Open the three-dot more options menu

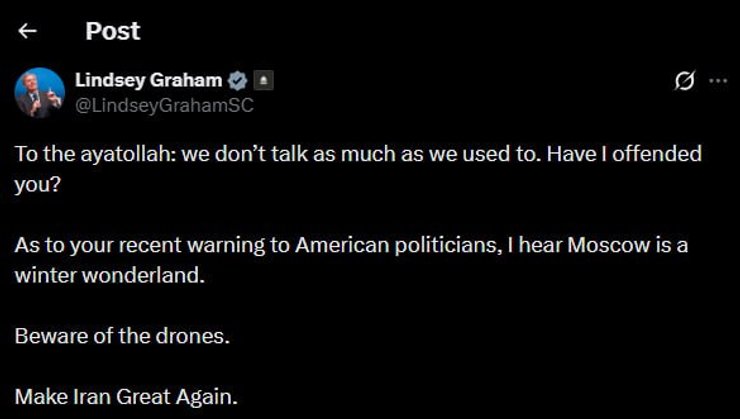718,81
